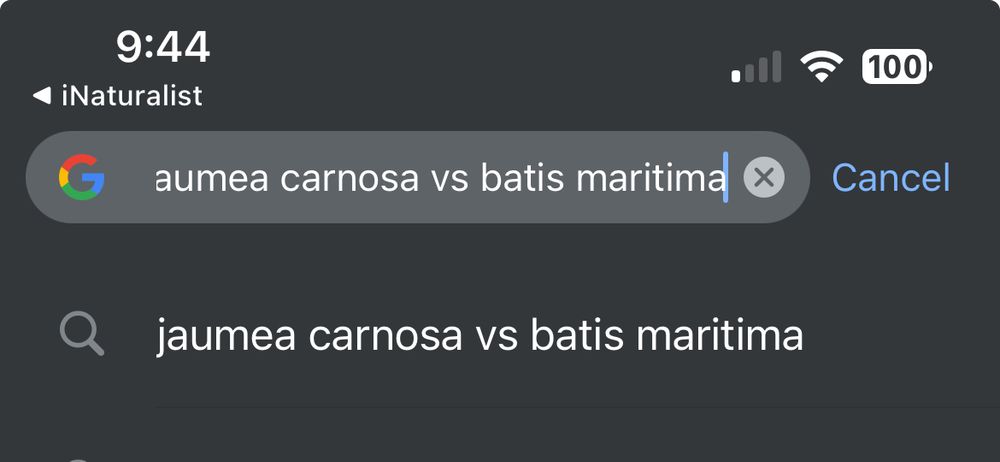Screen dimensions: 1000x462
Task: Tap the Google logo icon
Action: click(x=81, y=178)
